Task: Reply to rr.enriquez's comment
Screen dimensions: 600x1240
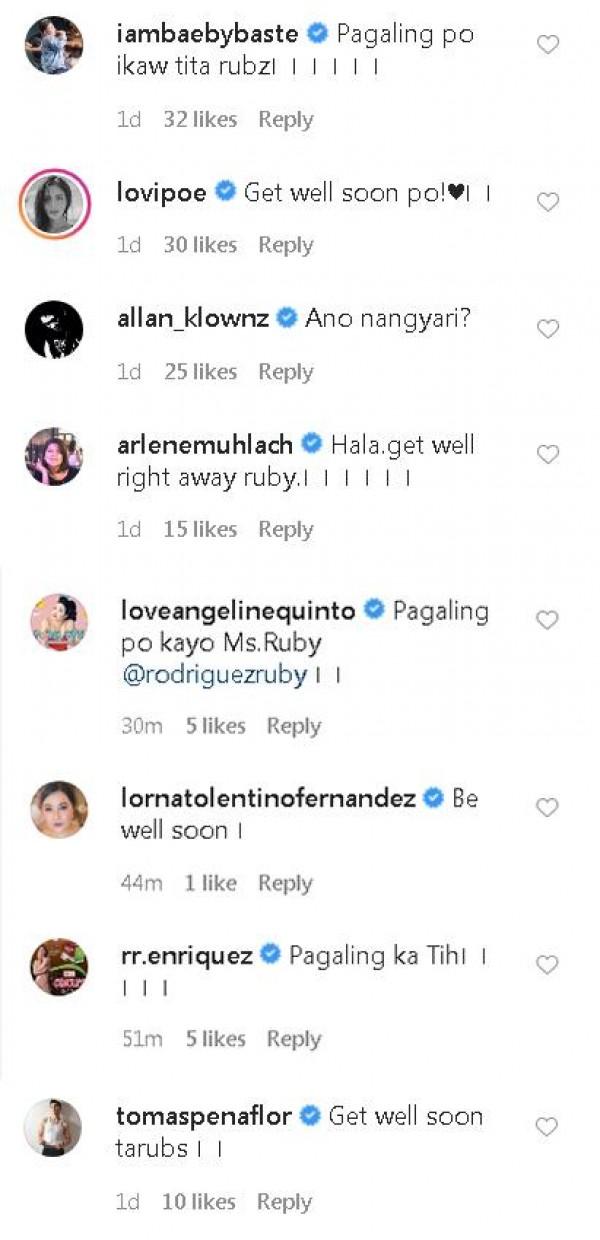Action: (x=293, y=1040)
